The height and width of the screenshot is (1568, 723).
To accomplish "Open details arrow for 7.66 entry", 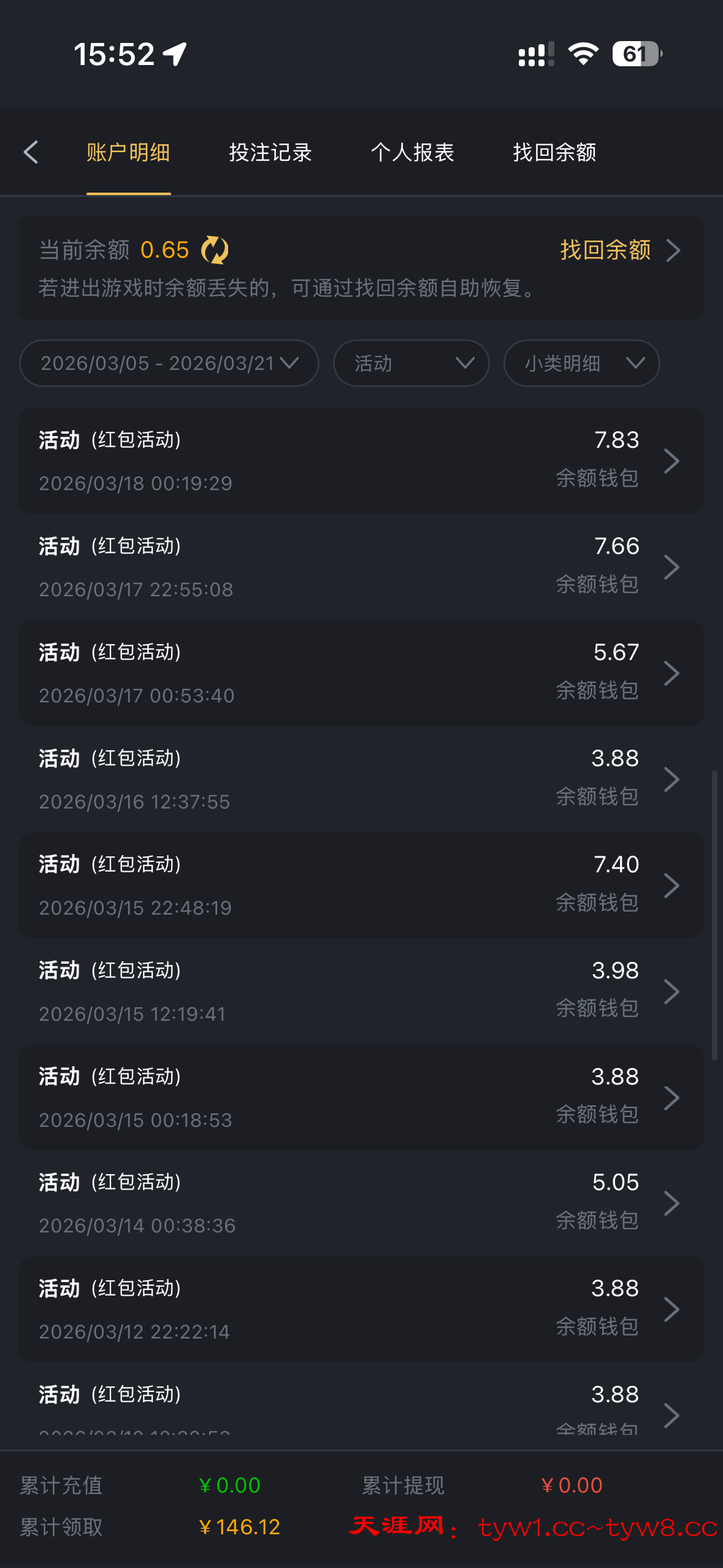I will [672, 567].
